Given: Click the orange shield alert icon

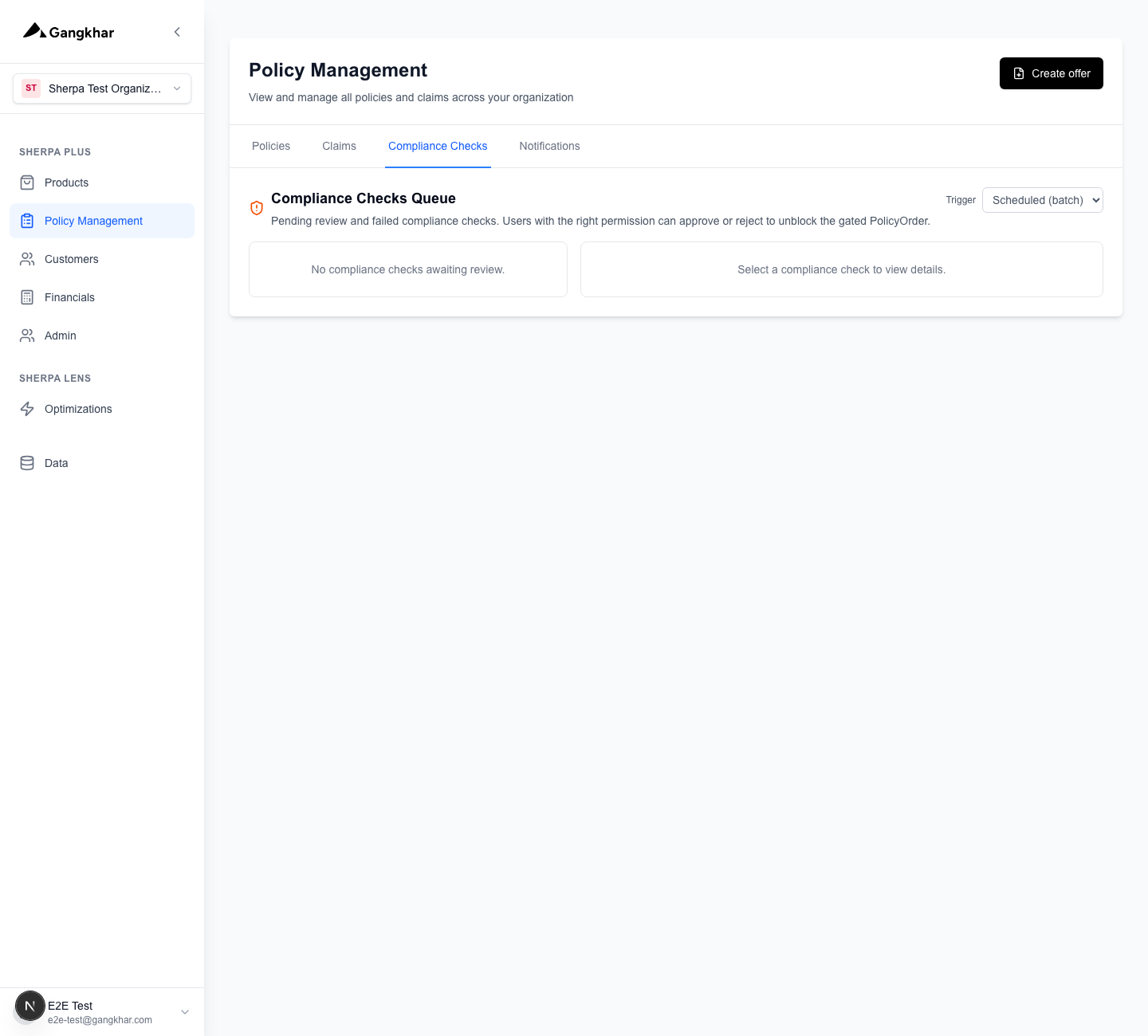Looking at the screenshot, I should coord(257,208).
